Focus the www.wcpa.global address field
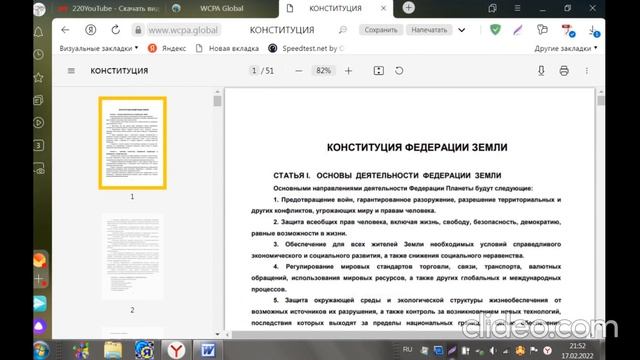640x360 pixels. tap(183, 30)
